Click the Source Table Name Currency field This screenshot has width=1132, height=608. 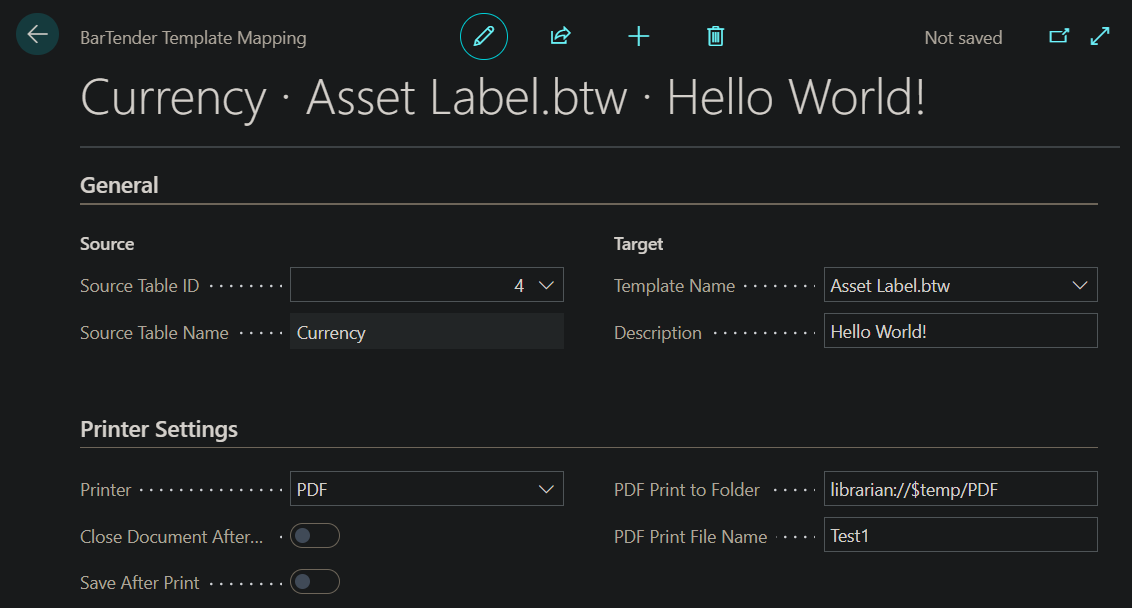[427, 331]
